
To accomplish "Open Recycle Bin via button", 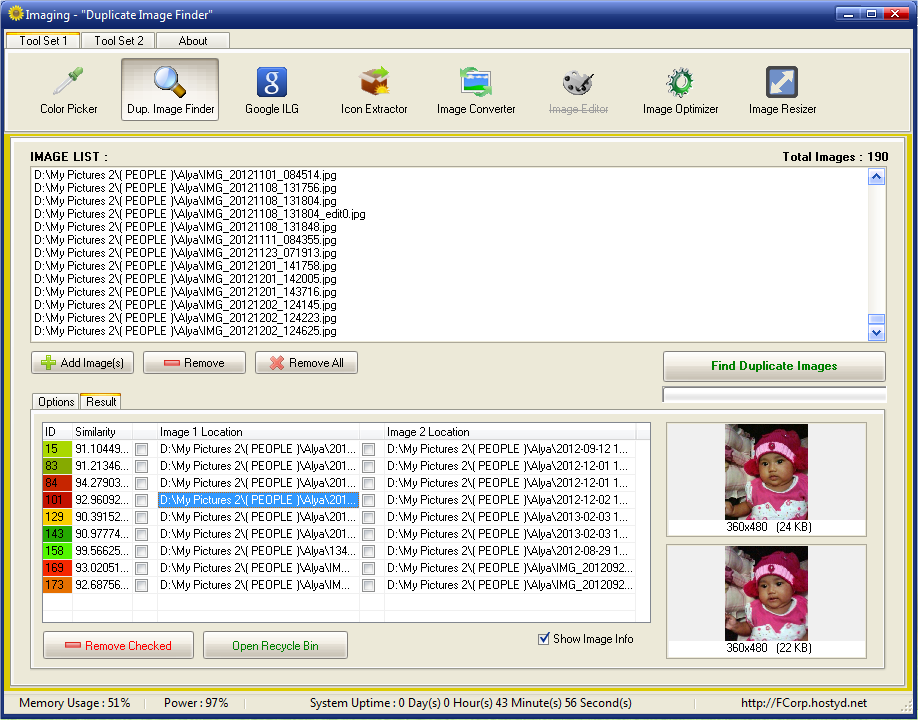I will coord(275,645).
